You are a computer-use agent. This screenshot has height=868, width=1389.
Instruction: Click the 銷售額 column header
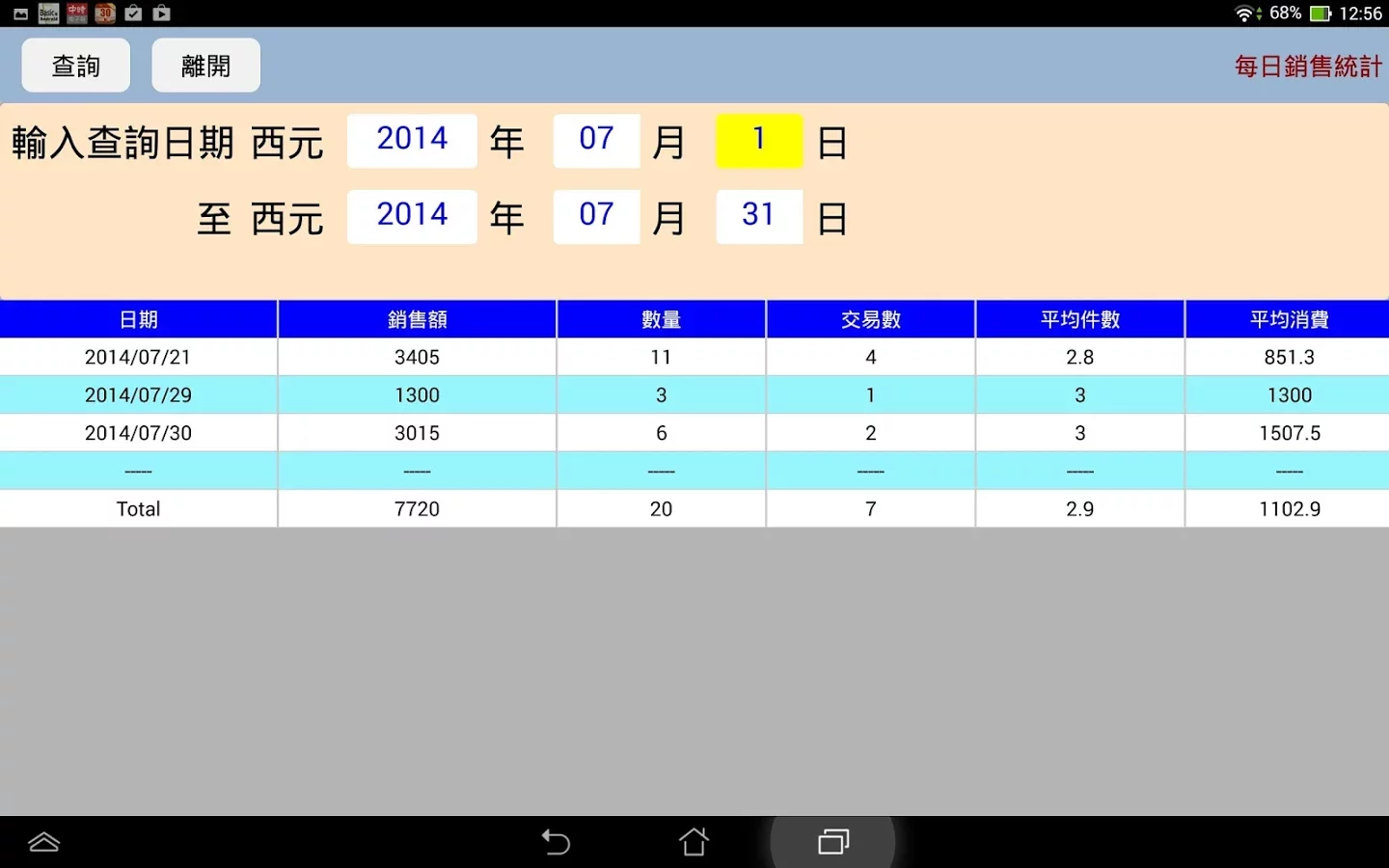(417, 319)
